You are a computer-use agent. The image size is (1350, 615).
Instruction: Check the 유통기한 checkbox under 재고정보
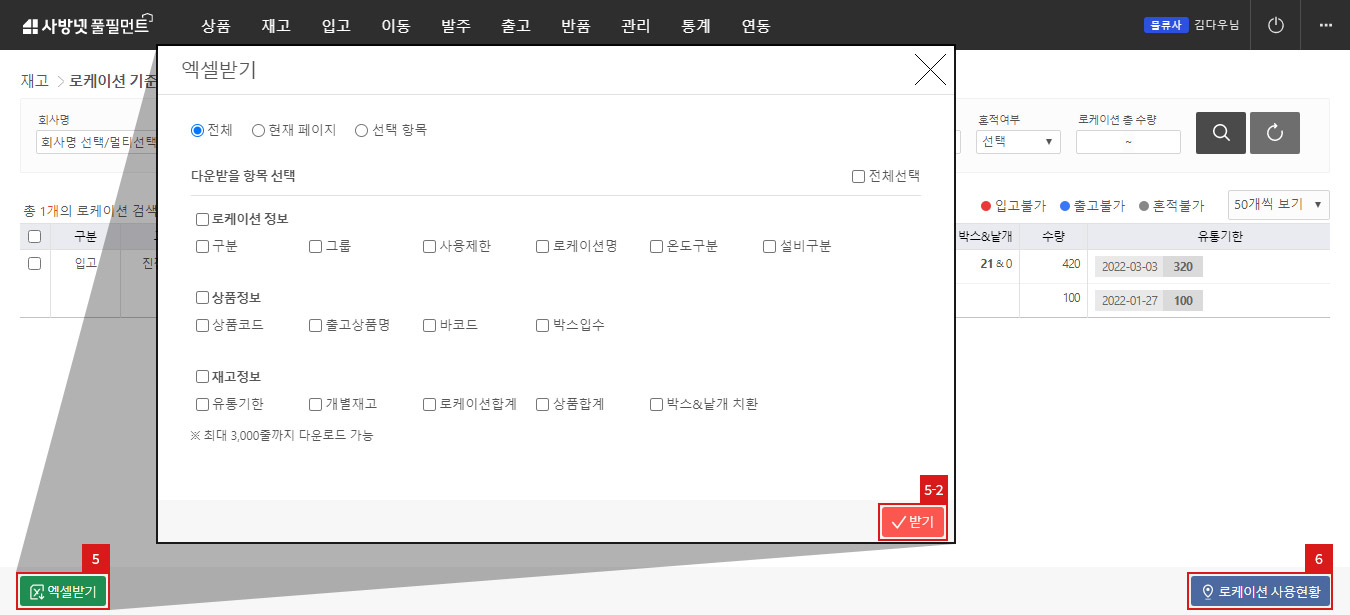(x=201, y=404)
